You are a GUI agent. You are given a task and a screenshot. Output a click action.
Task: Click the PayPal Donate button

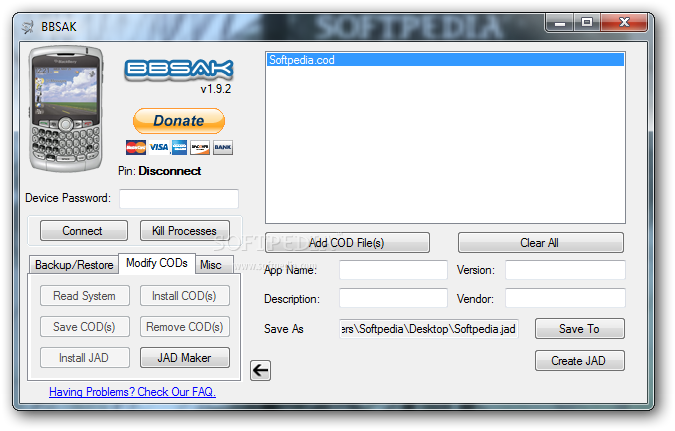(x=179, y=121)
